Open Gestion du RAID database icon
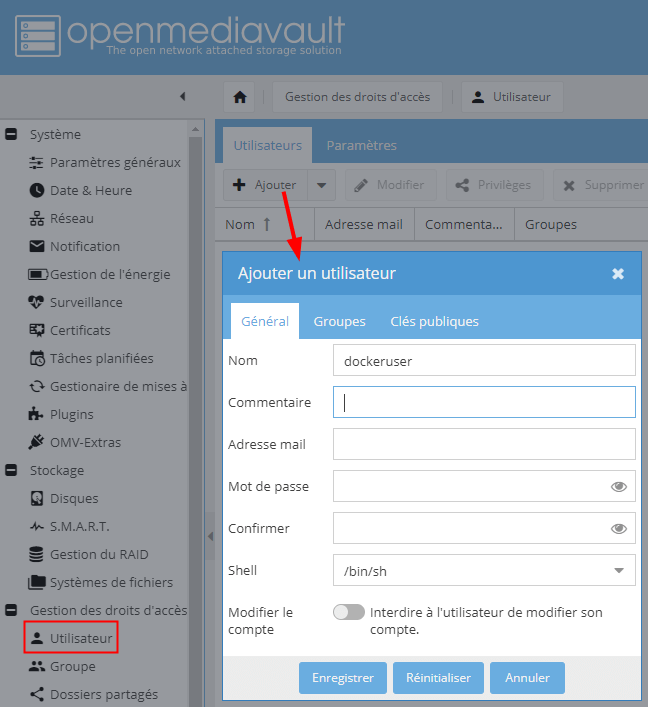The height and width of the screenshot is (707, 648). (36, 554)
